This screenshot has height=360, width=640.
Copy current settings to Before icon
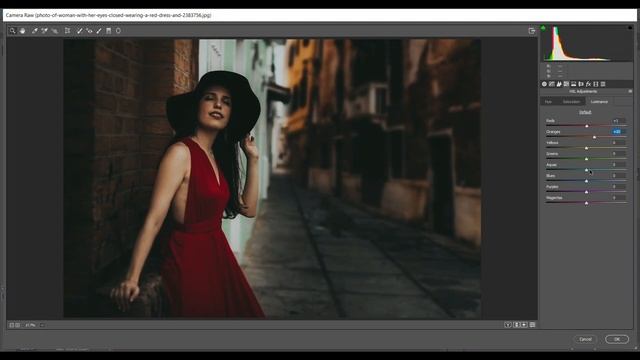pyautogui.click(x=524, y=325)
